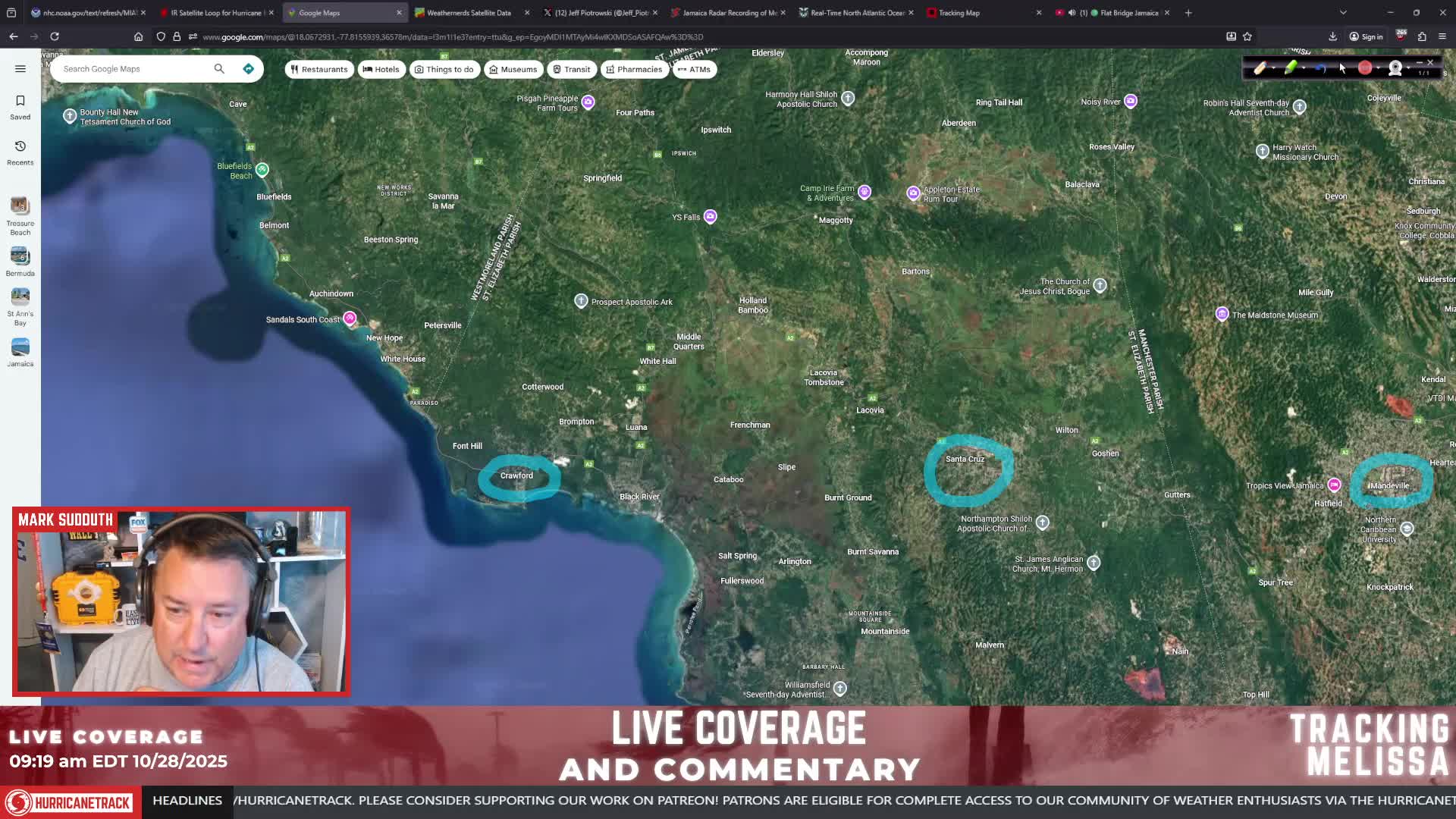Open the webcam tool in annotation bar

(x=1395, y=68)
